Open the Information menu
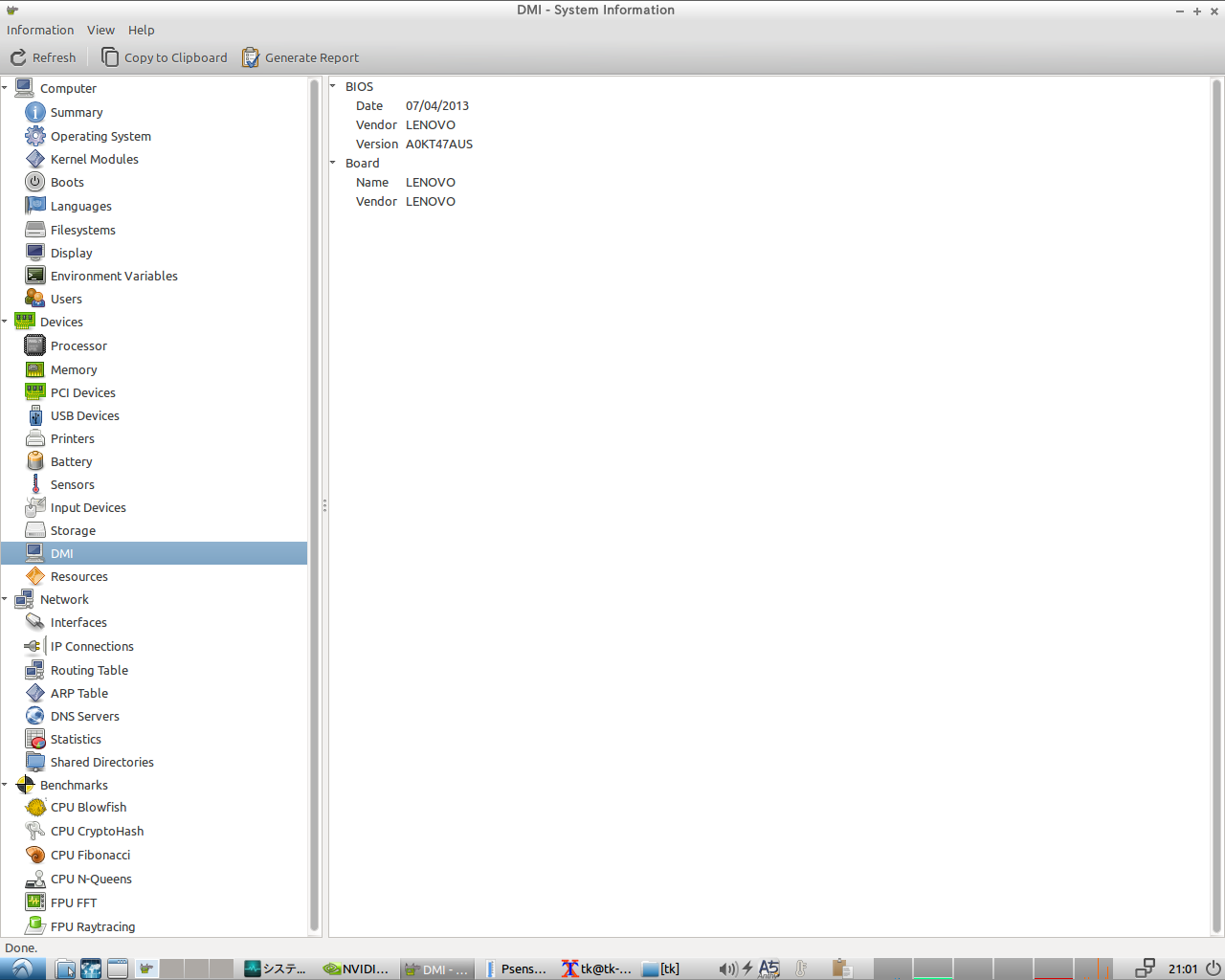Screen dimensions: 1225x980 (x=40, y=30)
